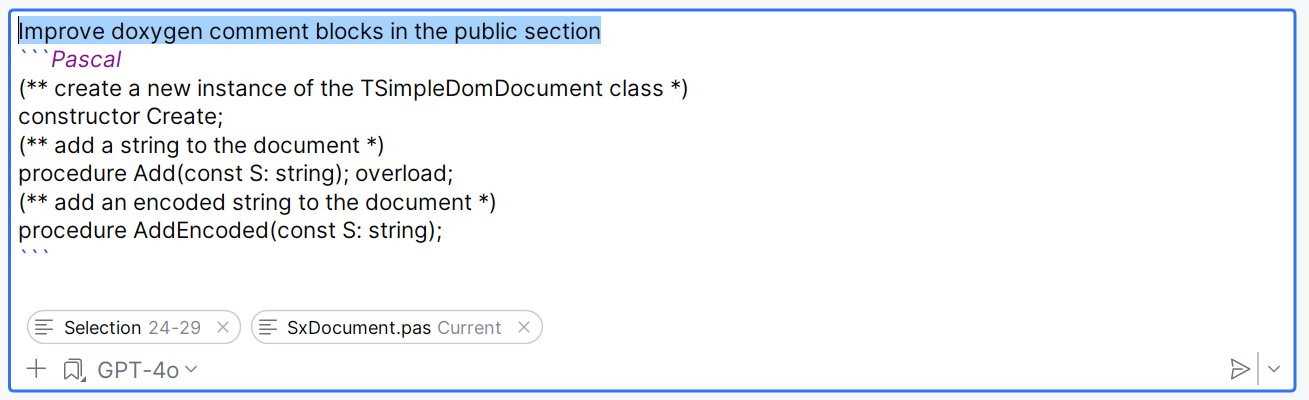Click the 'constructor Create;' line

coord(121,116)
